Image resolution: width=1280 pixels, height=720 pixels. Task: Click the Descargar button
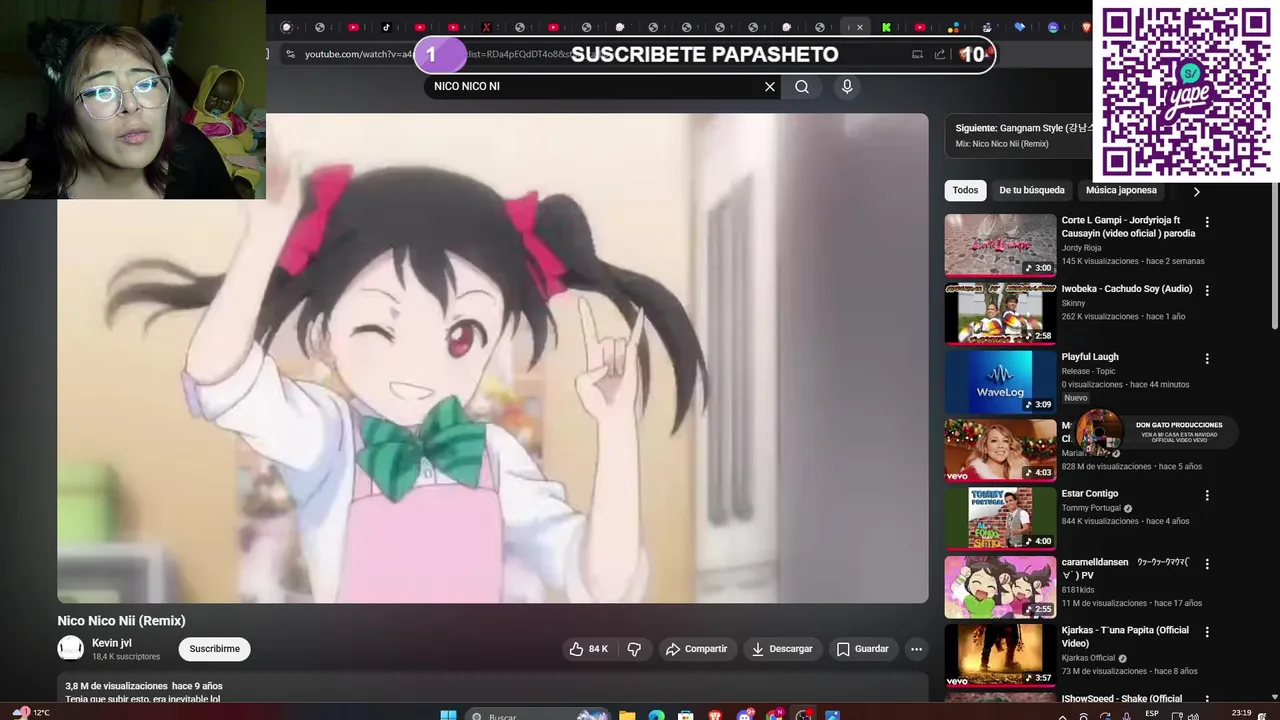pos(782,649)
